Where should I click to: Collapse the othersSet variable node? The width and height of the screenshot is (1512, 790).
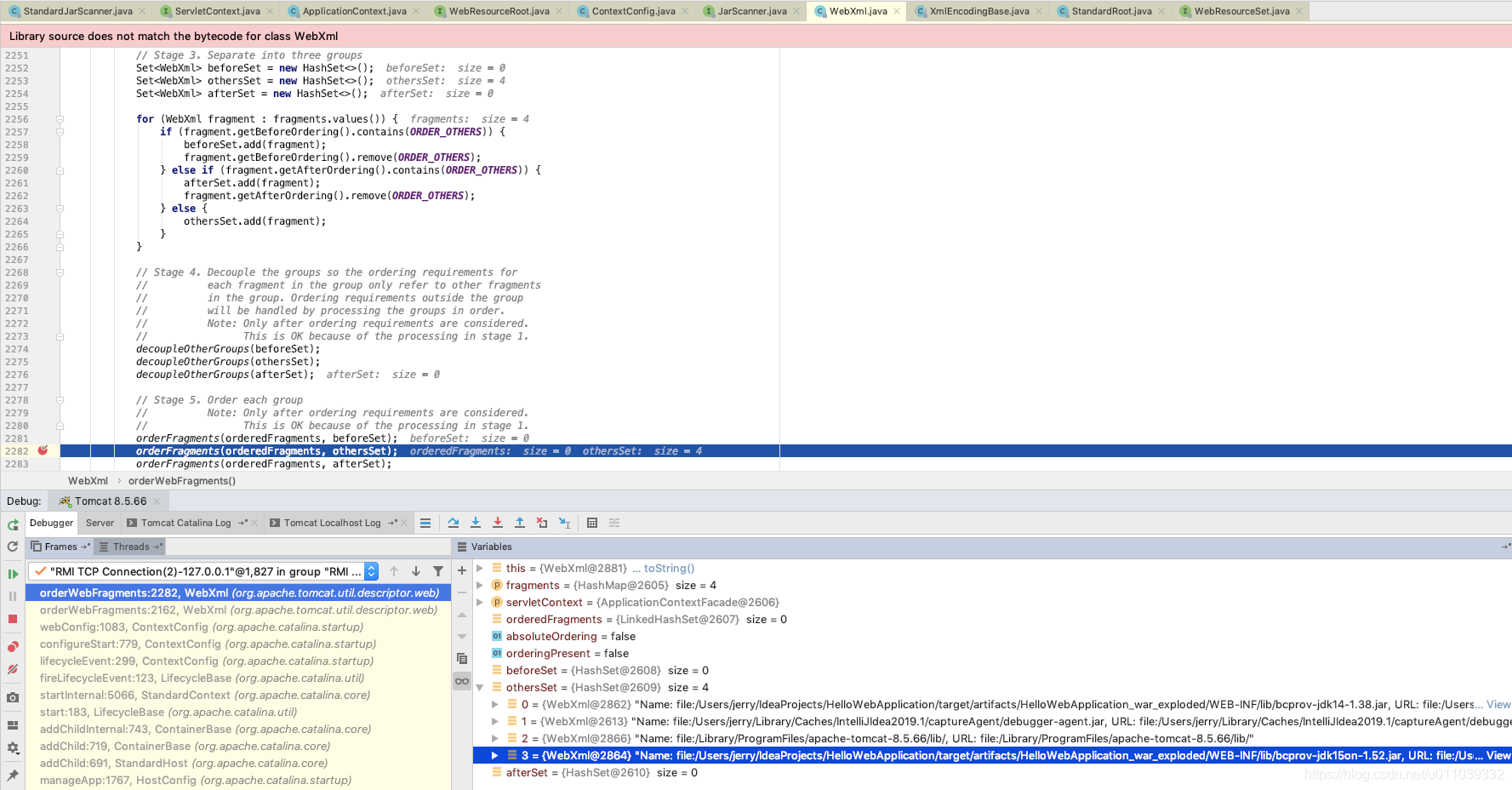tap(480, 687)
